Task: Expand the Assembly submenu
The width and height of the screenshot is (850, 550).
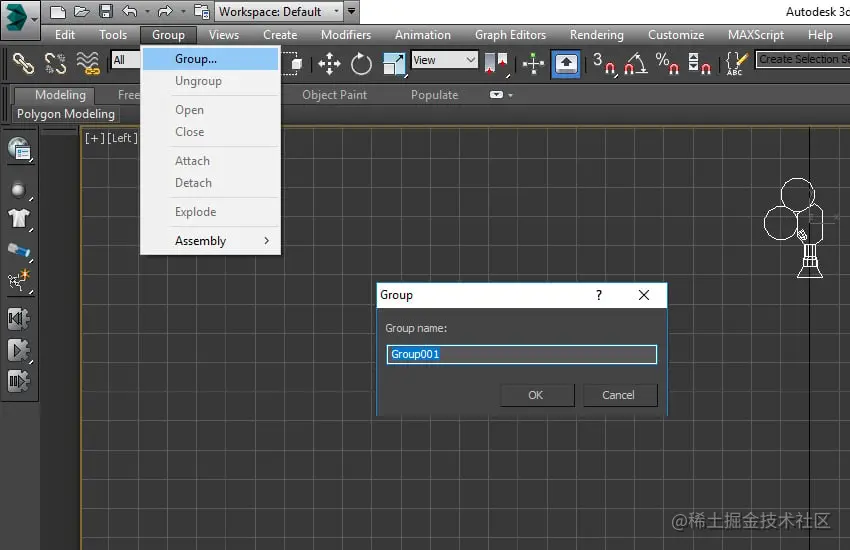Action: pos(211,241)
